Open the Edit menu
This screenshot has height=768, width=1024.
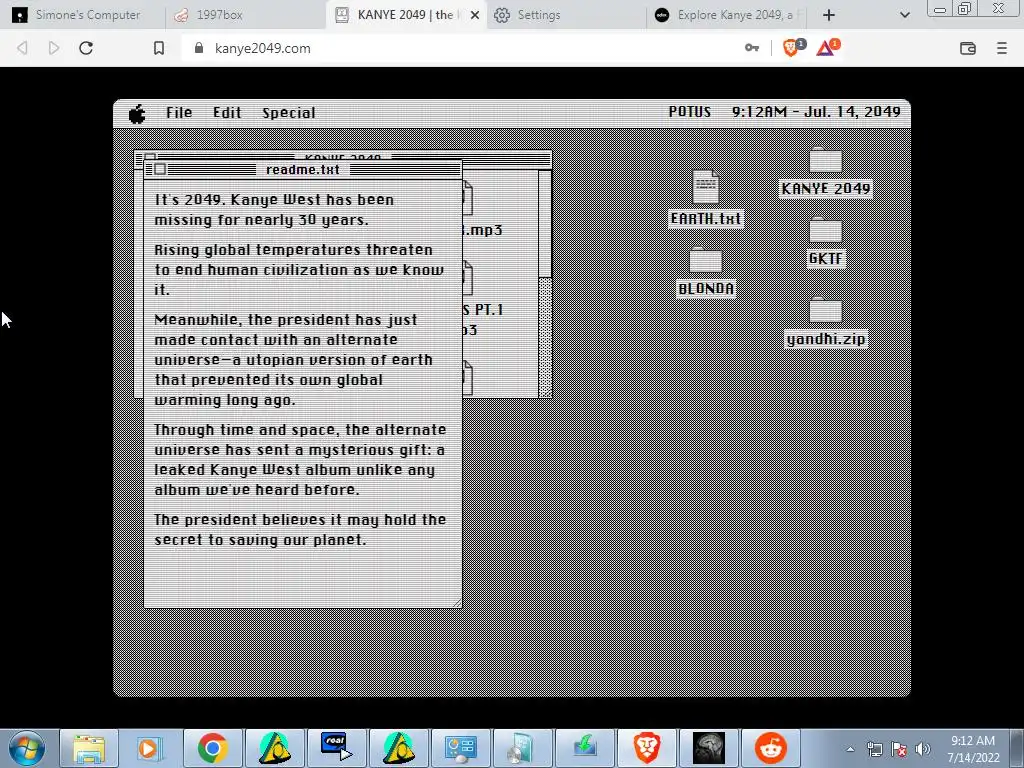[x=227, y=113]
